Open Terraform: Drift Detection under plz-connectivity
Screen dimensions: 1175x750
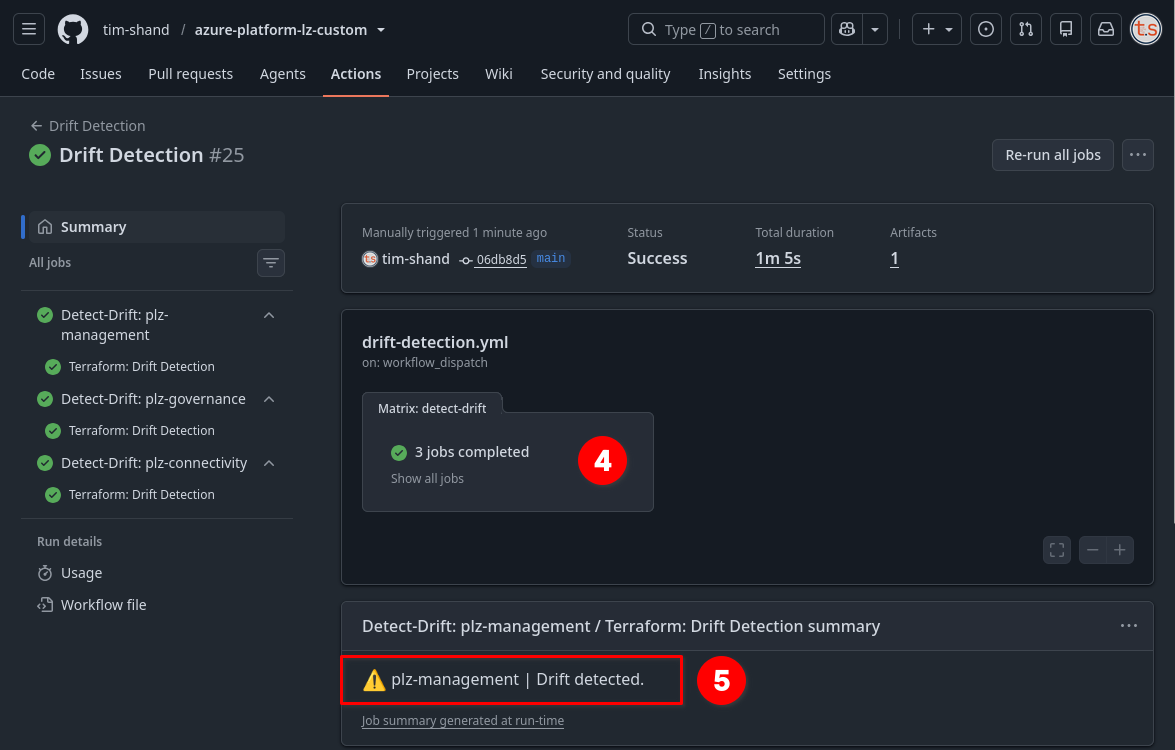[142, 495]
